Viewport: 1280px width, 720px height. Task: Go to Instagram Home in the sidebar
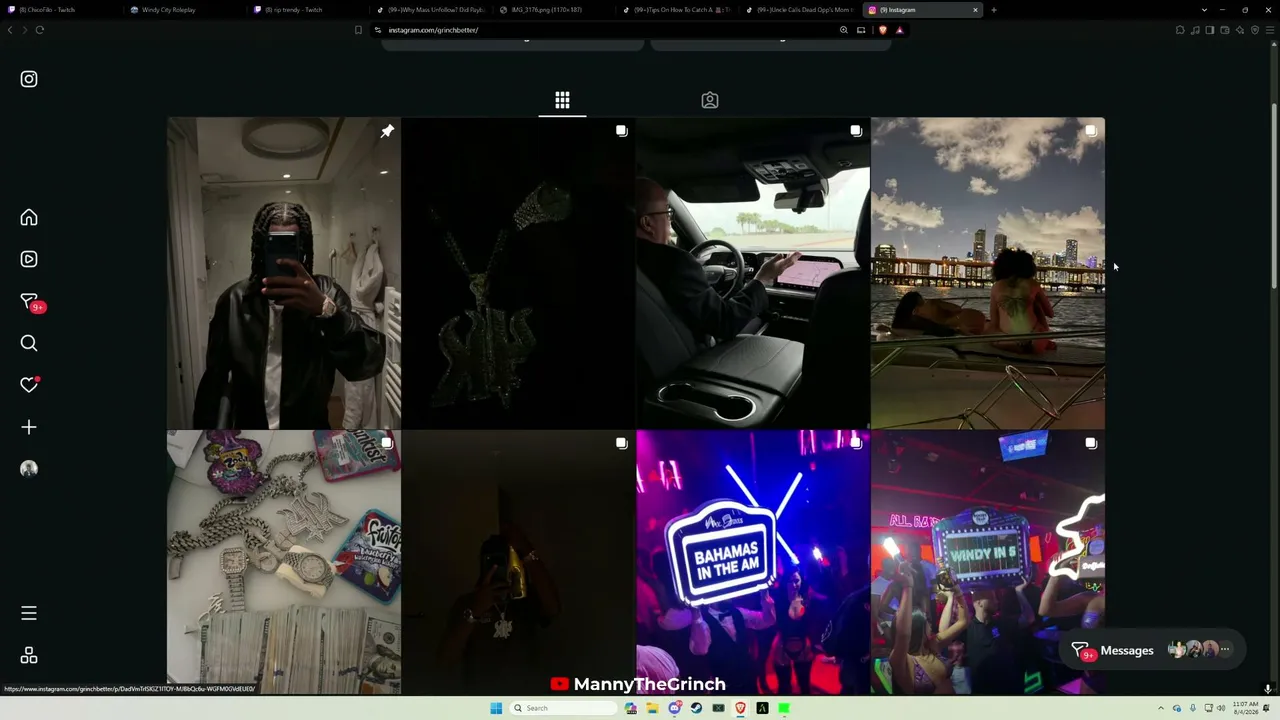click(29, 218)
